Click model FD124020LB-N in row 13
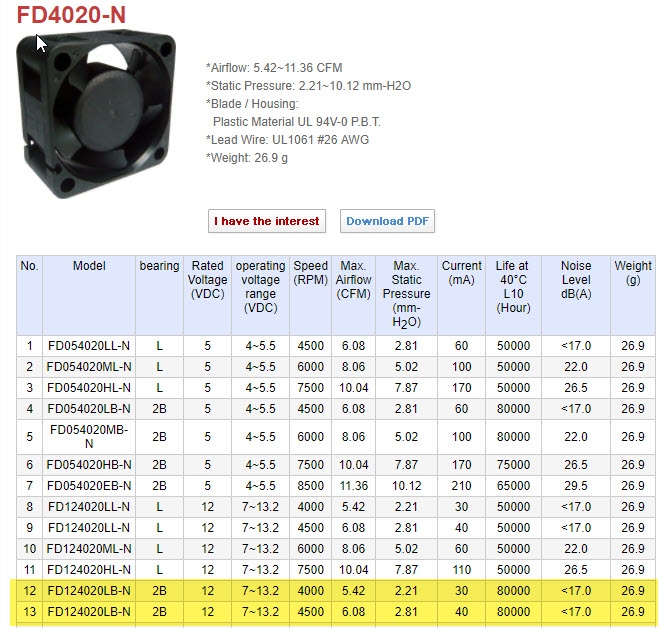Image resolution: width=668 pixels, height=628 pixels. point(89,612)
